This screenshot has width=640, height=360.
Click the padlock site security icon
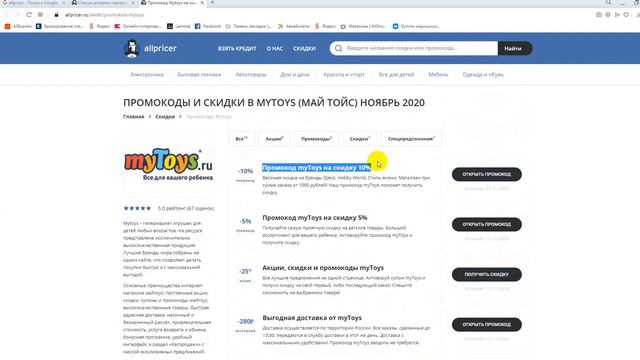[56, 15]
